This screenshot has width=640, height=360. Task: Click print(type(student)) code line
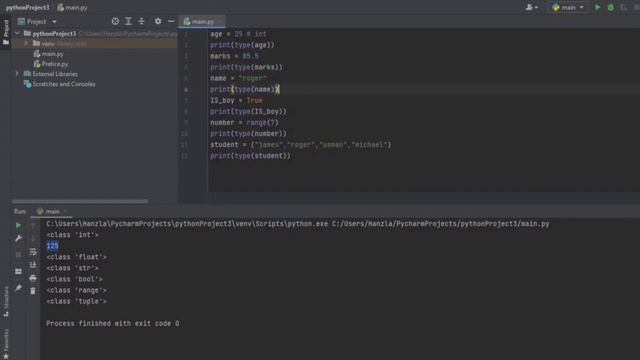[x=250, y=156]
